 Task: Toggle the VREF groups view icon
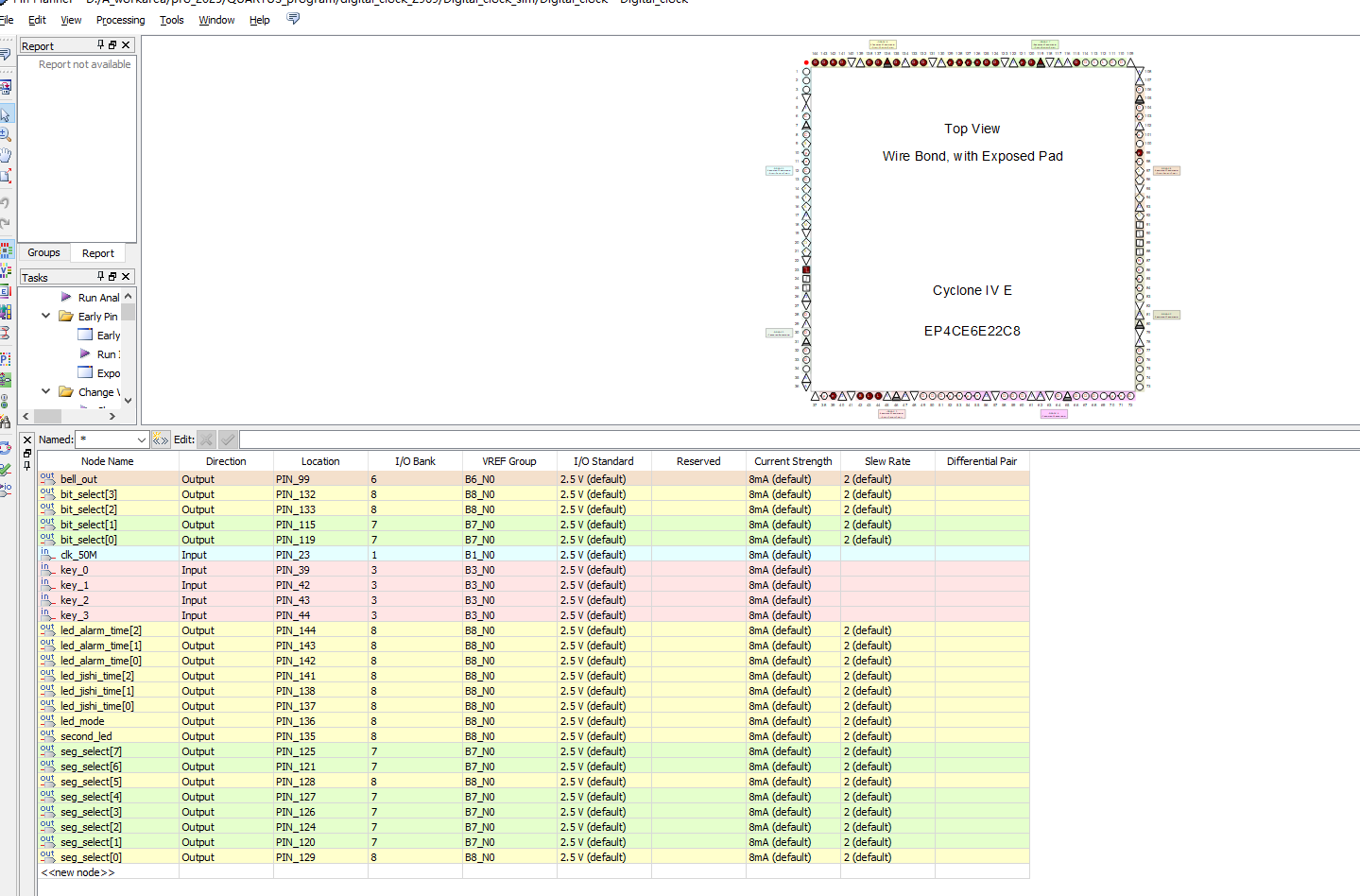(x=6, y=271)
